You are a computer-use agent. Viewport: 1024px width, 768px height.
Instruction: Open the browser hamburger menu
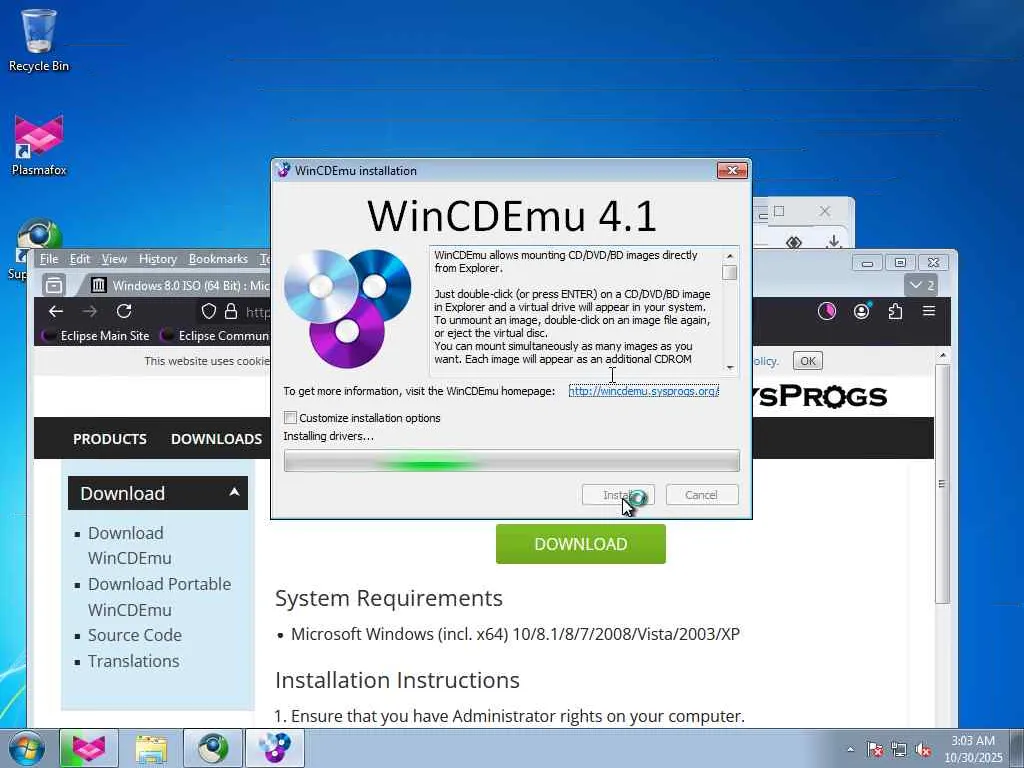coord(929,312)
